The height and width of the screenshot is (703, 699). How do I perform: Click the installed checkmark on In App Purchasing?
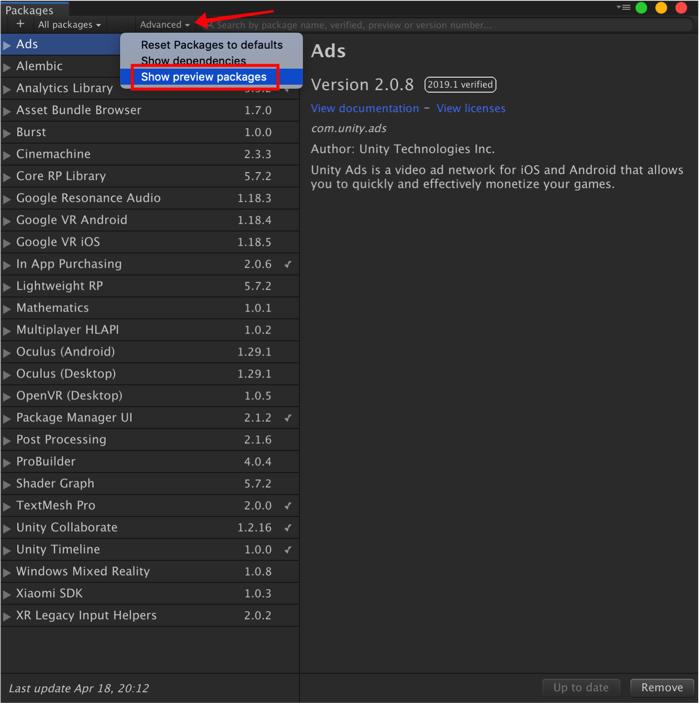[x=288, y=265]
